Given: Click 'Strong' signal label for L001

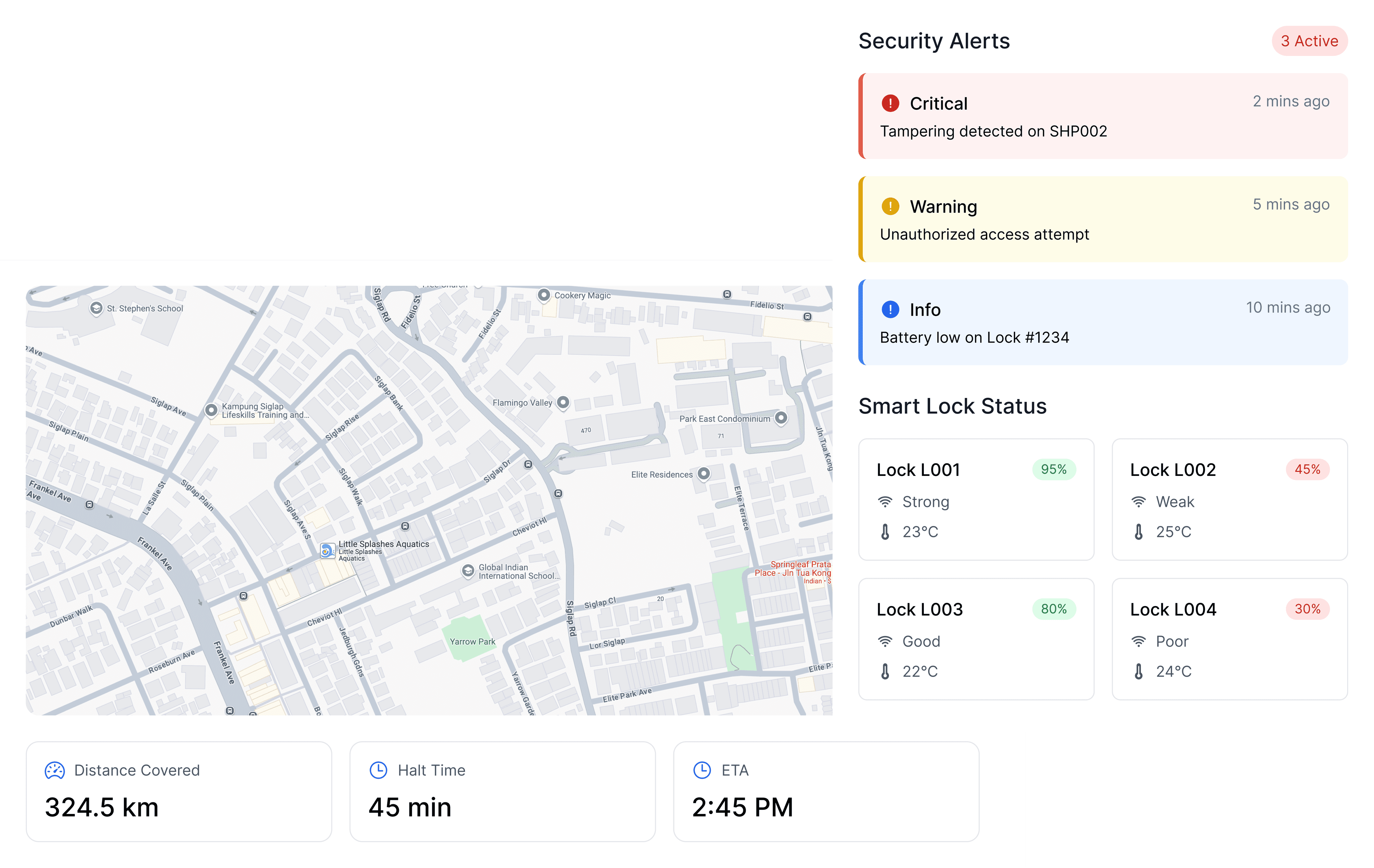Looking at the screenshot, I should (926, 502).
